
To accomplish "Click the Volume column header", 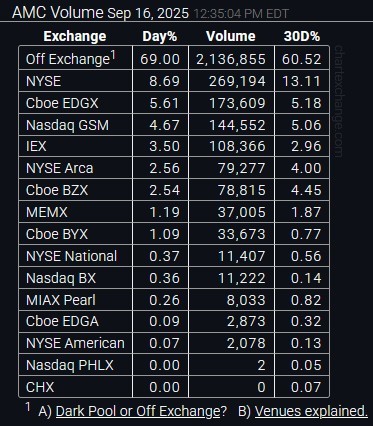I will [231, 36].
